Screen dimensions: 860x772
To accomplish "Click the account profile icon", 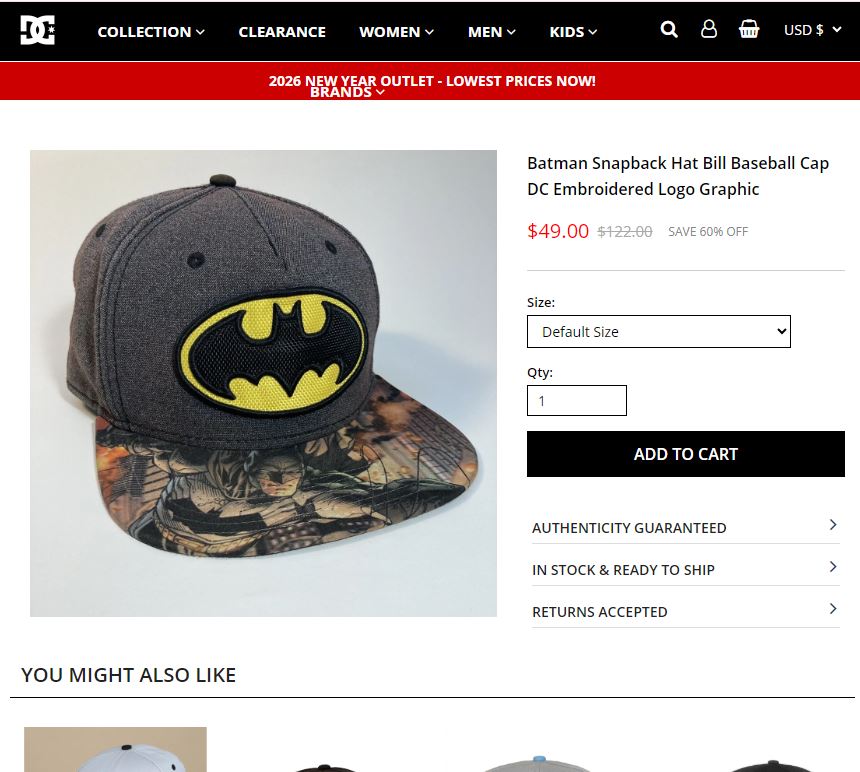I will (x=708, y=30).
